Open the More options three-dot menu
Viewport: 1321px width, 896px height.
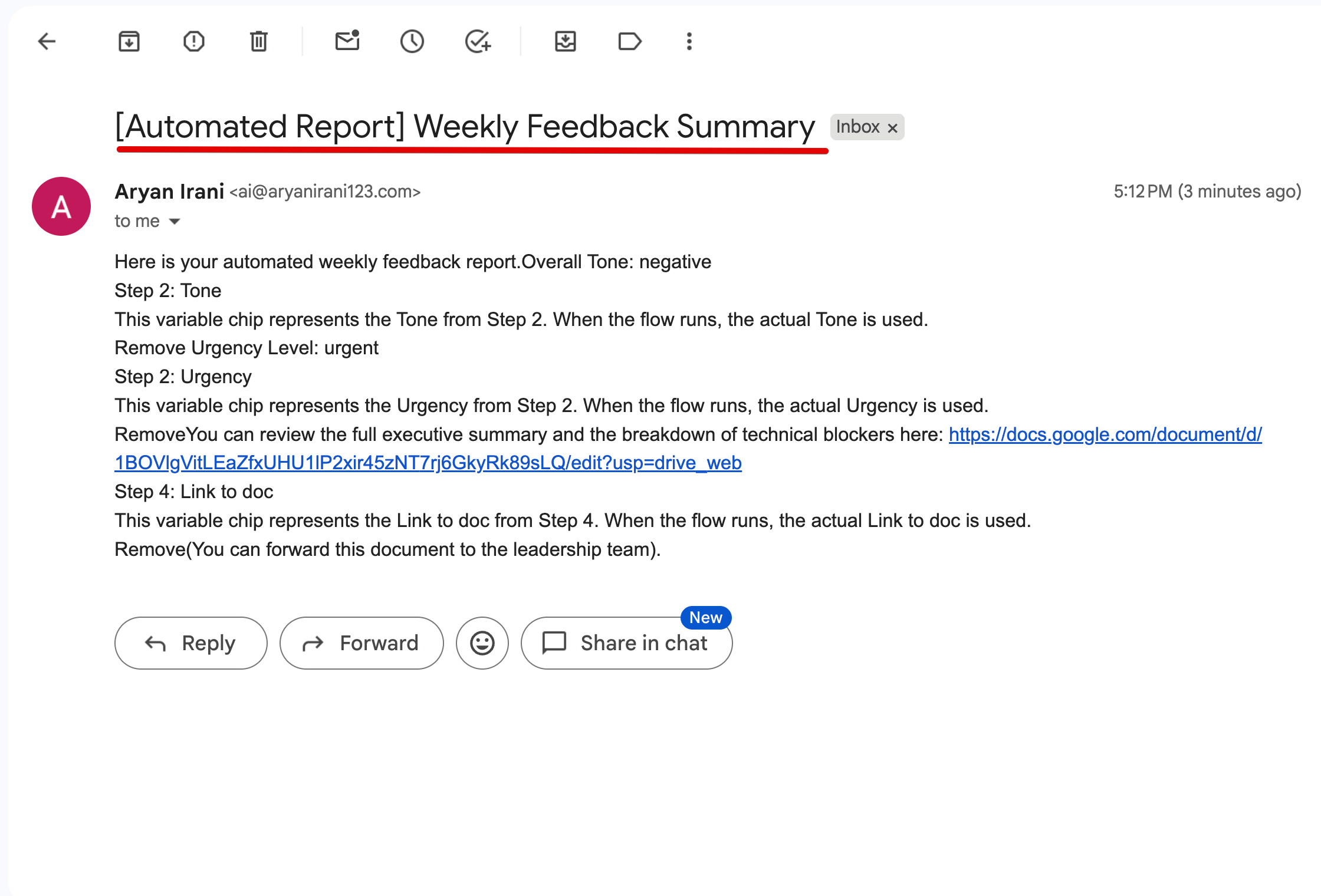point(689,41)
